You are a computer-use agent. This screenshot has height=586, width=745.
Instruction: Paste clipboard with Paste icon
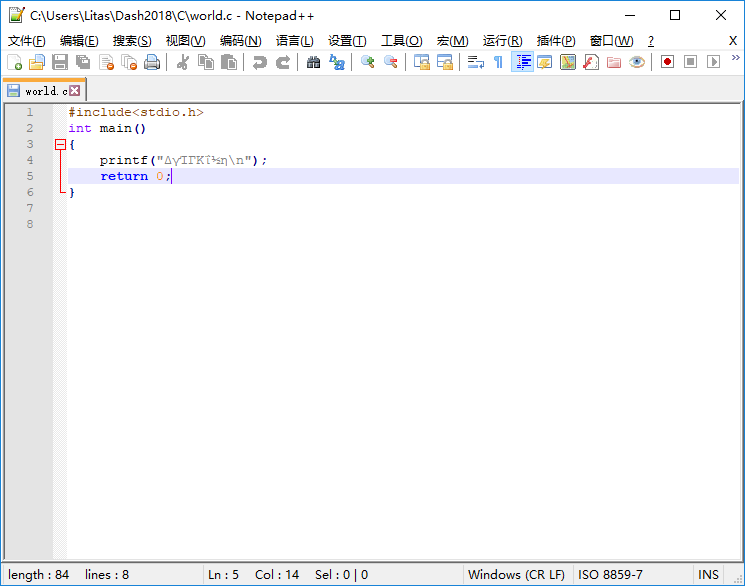(229, 62)
